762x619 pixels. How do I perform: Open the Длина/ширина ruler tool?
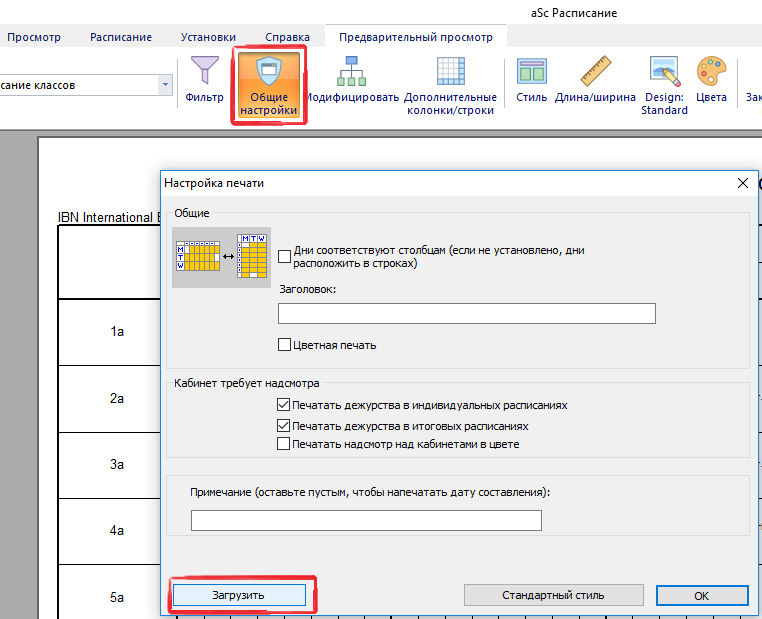coord(595,72)
